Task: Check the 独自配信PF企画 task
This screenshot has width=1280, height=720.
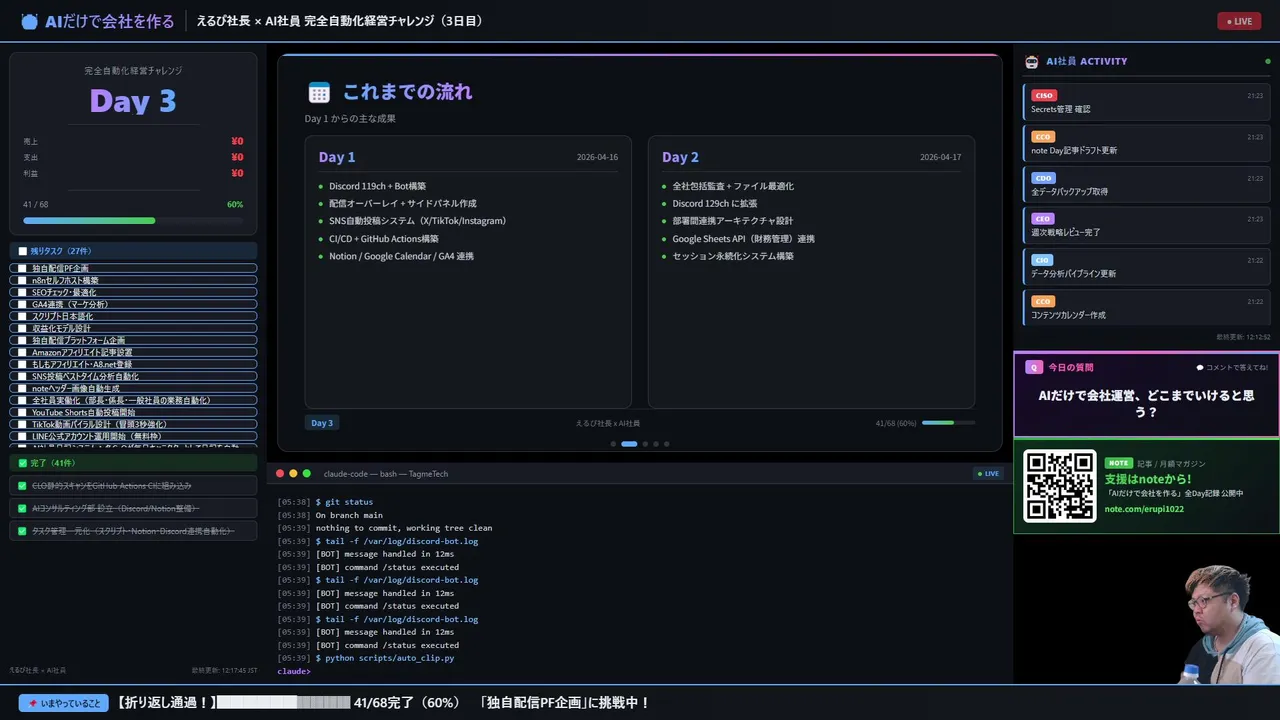Action: 22,268
